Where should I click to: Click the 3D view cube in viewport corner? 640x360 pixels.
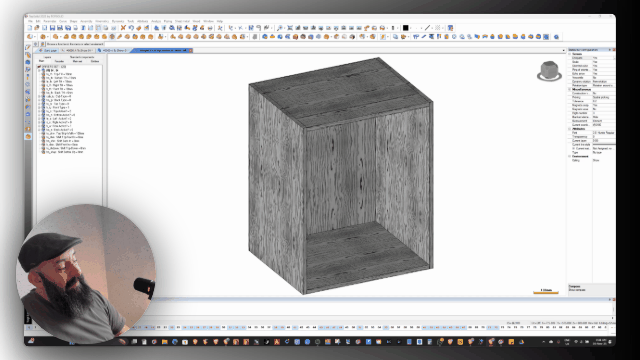point(549,71)
